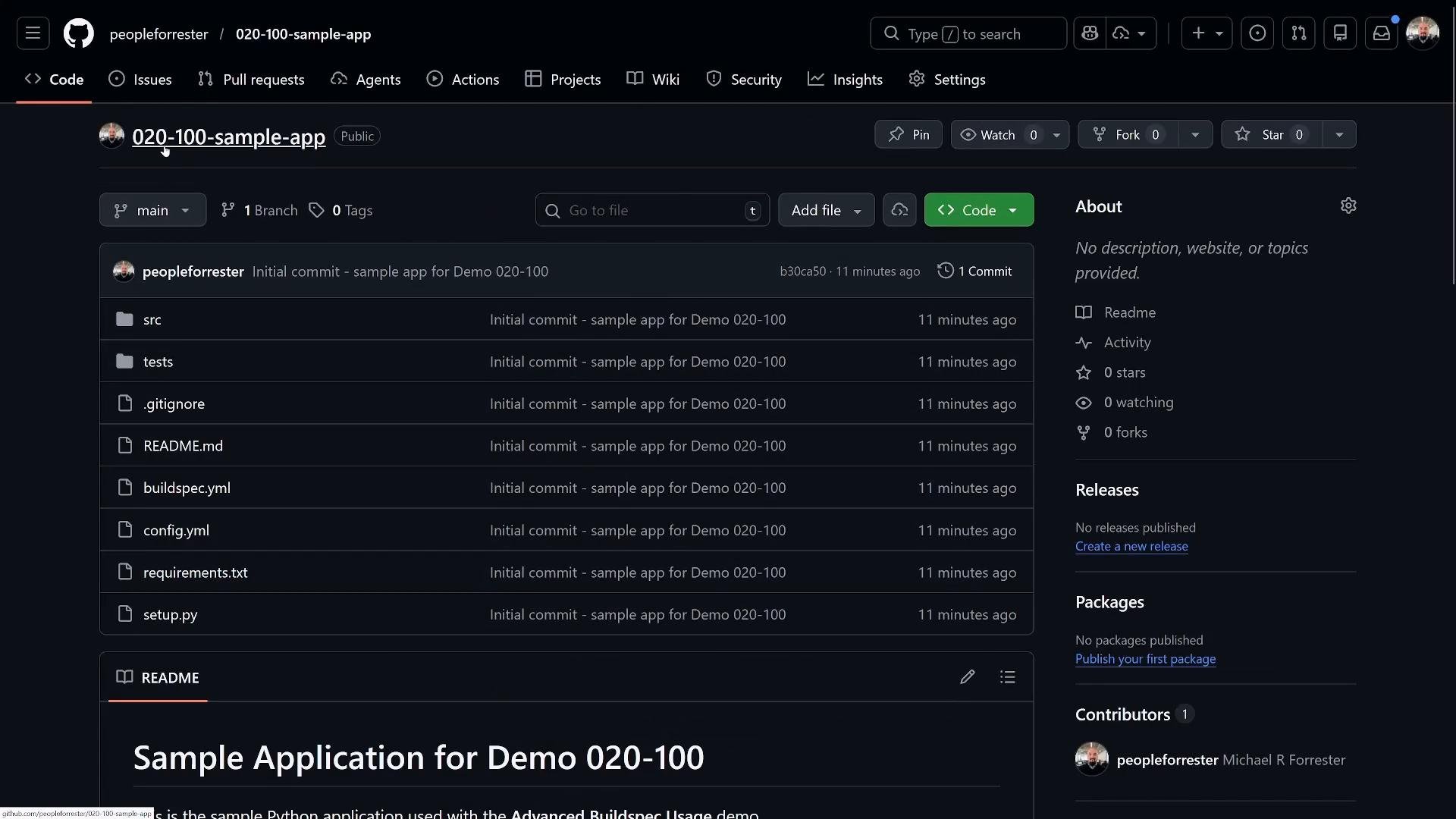Open README outline list icon
The width and height of the screenshot is (1456, 819).
pos(1007,677)
